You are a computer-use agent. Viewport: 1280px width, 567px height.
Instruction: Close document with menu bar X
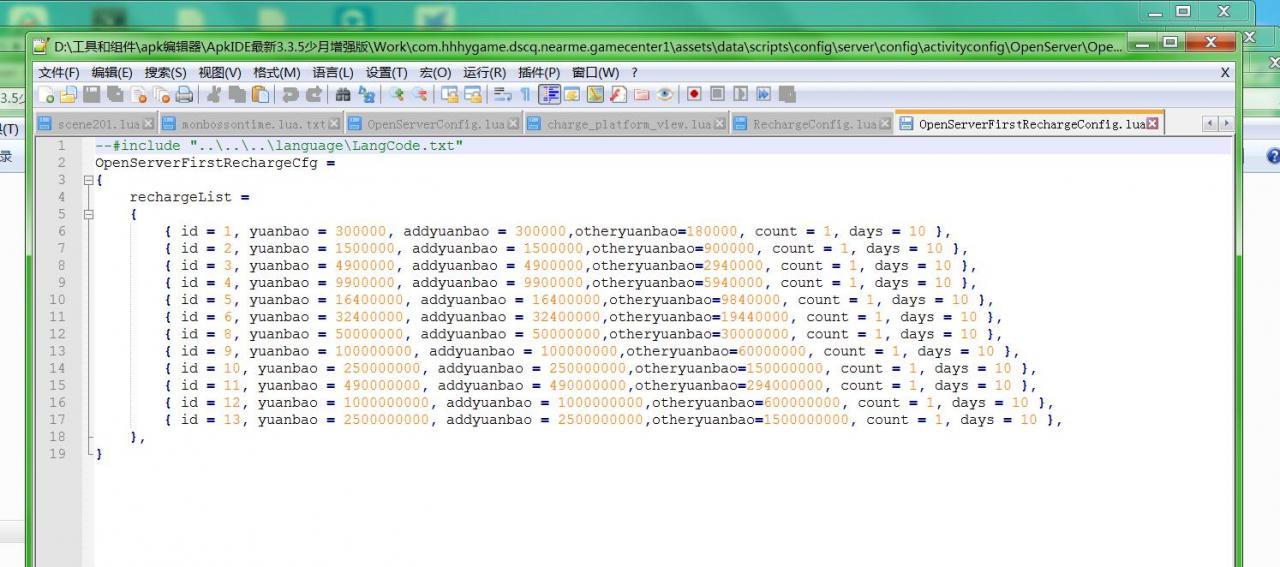pos(1225,73)
